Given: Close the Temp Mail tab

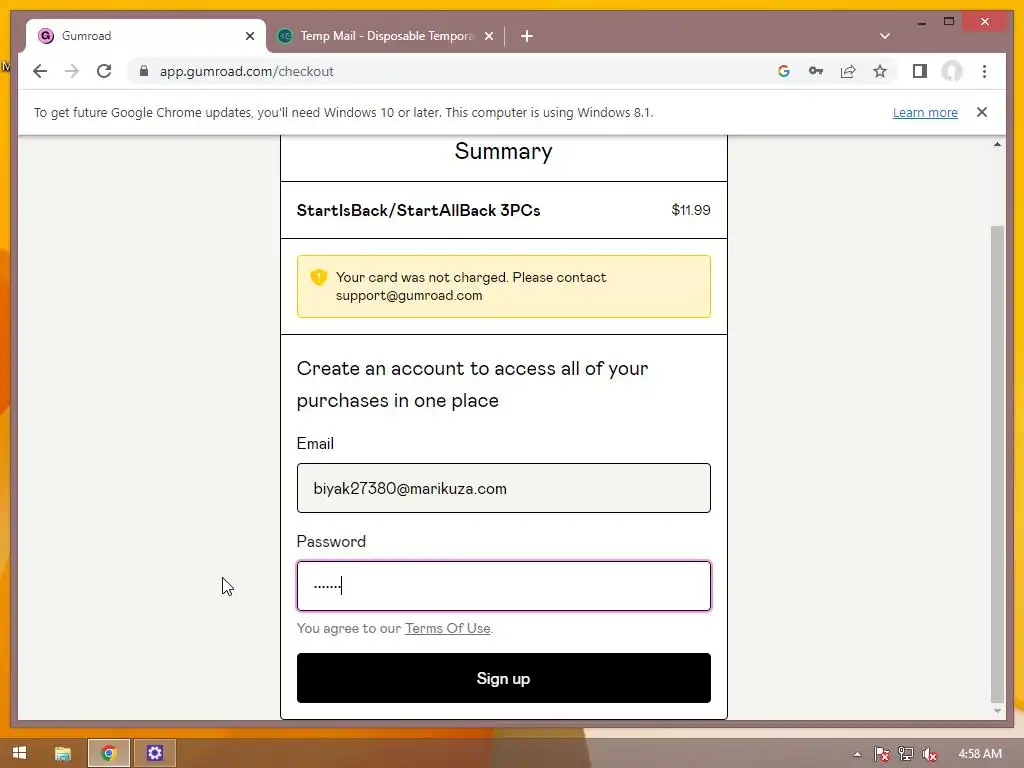Looking at the screenshot, I should point(488,36).
